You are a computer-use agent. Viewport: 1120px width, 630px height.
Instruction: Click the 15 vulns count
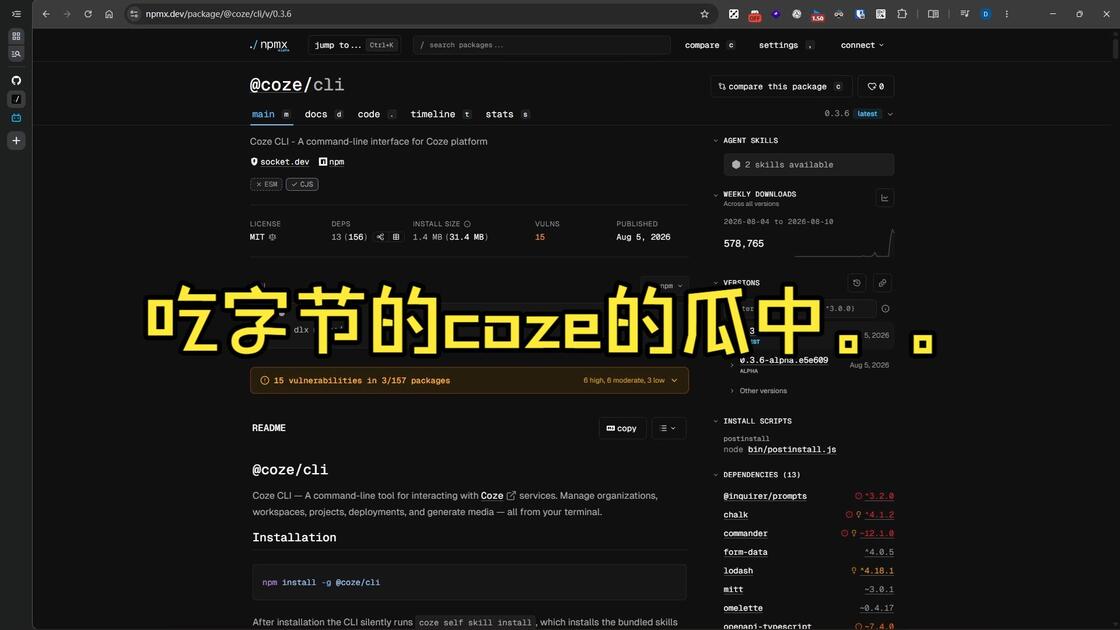click(x=539, y=237)
